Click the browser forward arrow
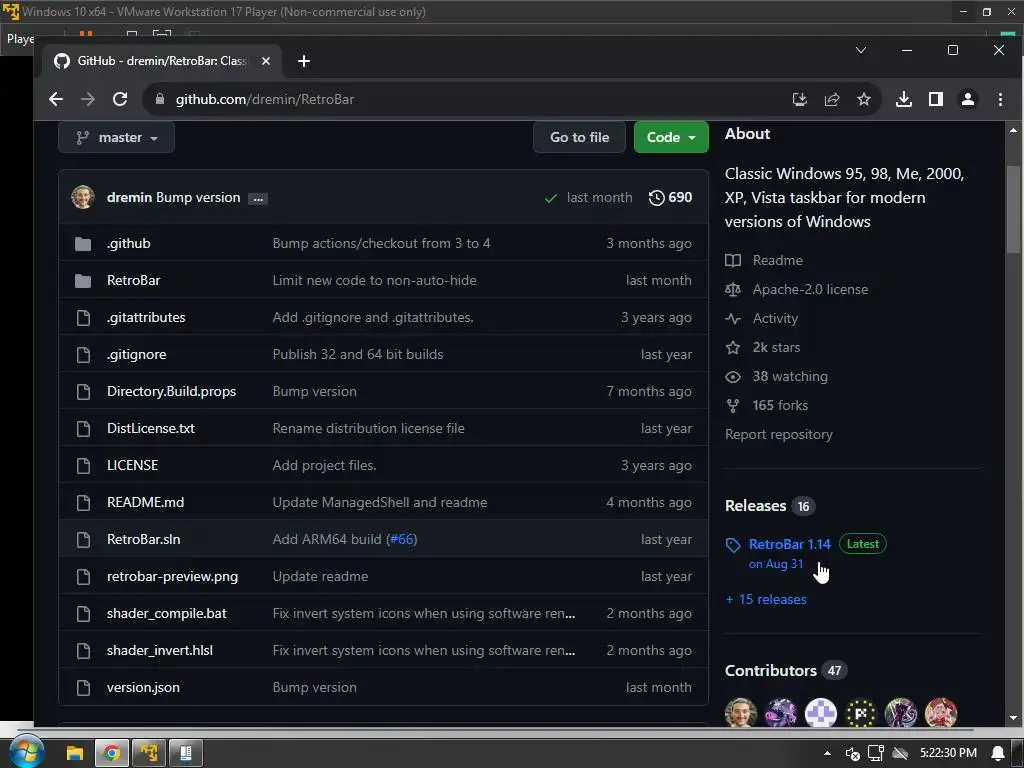The height and width of the screenshot is (768, 1024). click(x=88, y=99)
